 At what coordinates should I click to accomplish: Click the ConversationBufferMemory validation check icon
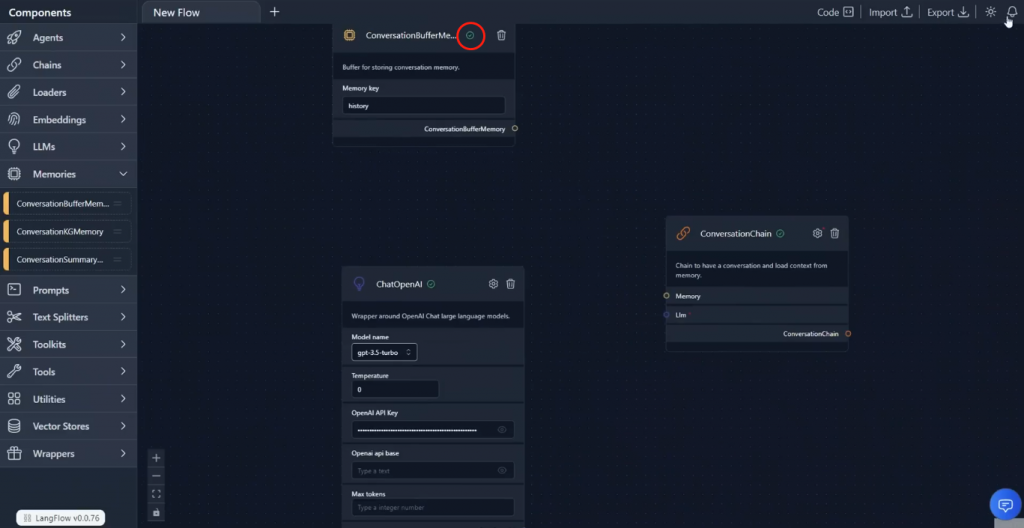click(x=470, y=35)
